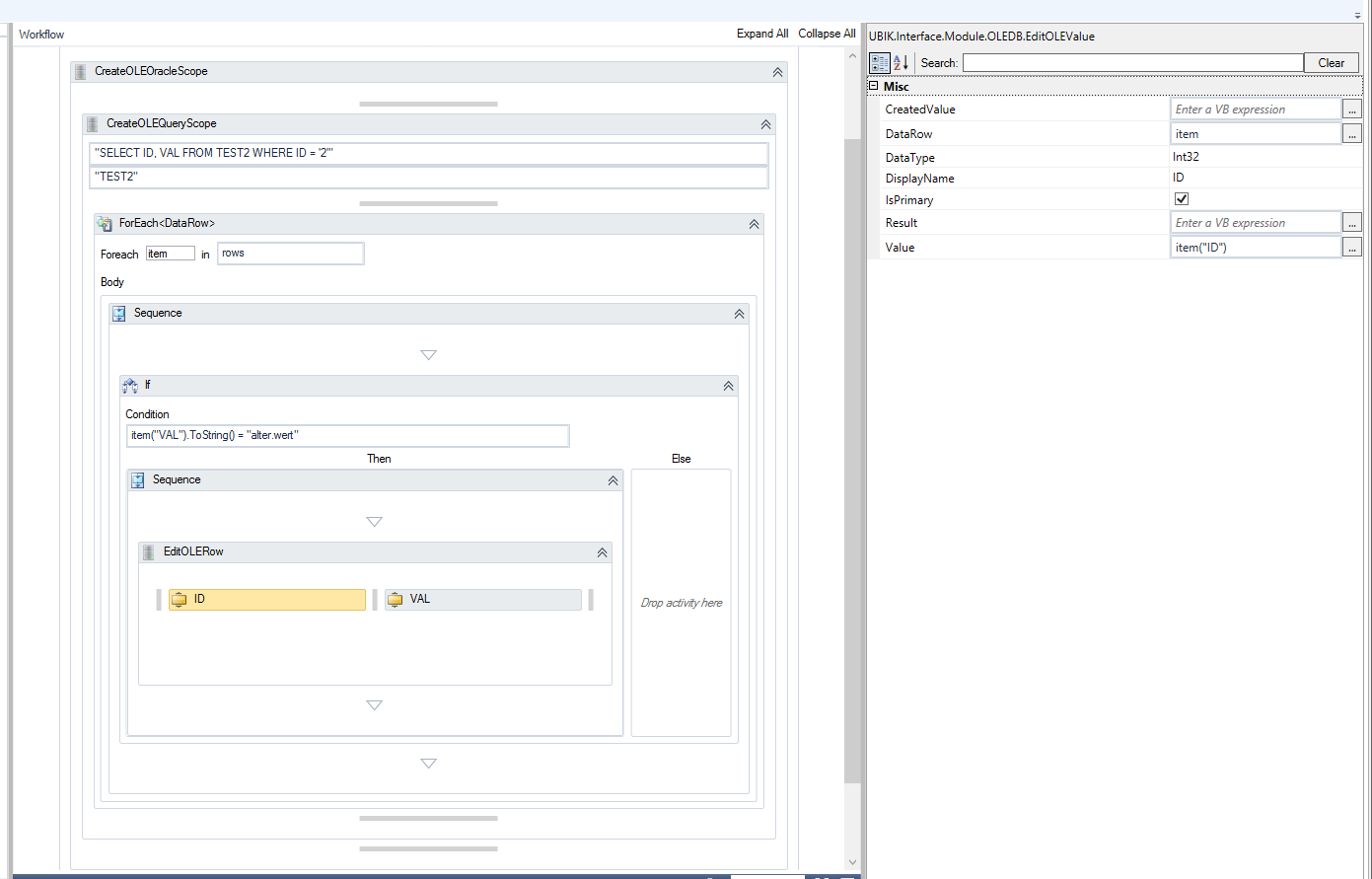Click the alphabetical sort icon in properties
Viewport: 1372px width, 879px height.
(x=901, y=63)
